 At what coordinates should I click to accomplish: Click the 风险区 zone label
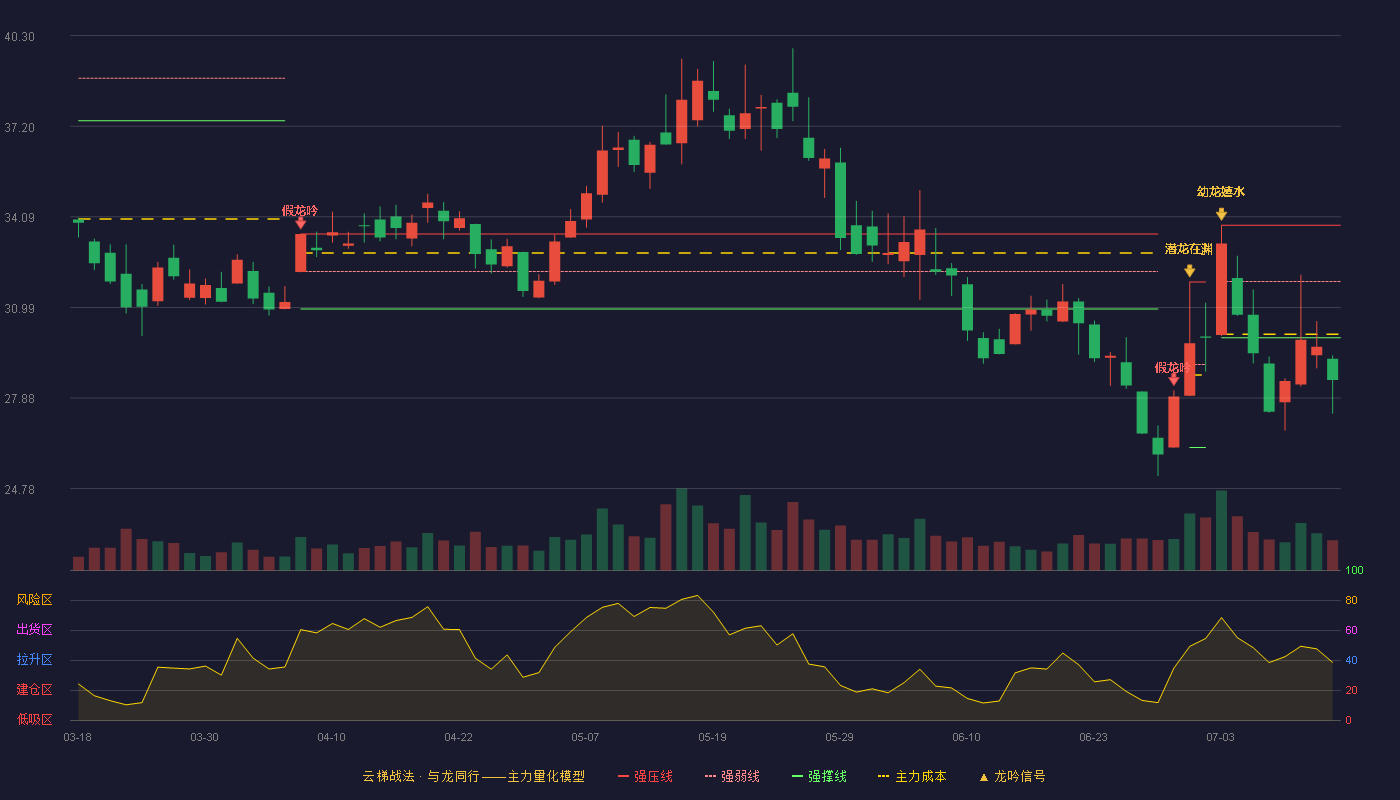(34, 600)
